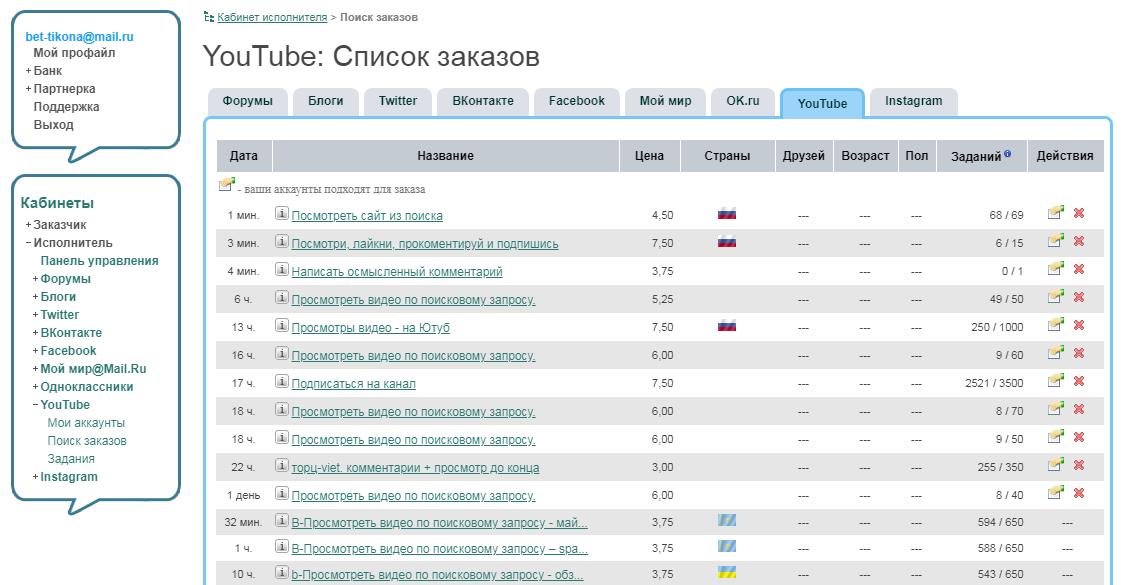This screenshot has width=1121, height=585.
Task: Delete order in the 0 / 1 row
Action: 1079,269
